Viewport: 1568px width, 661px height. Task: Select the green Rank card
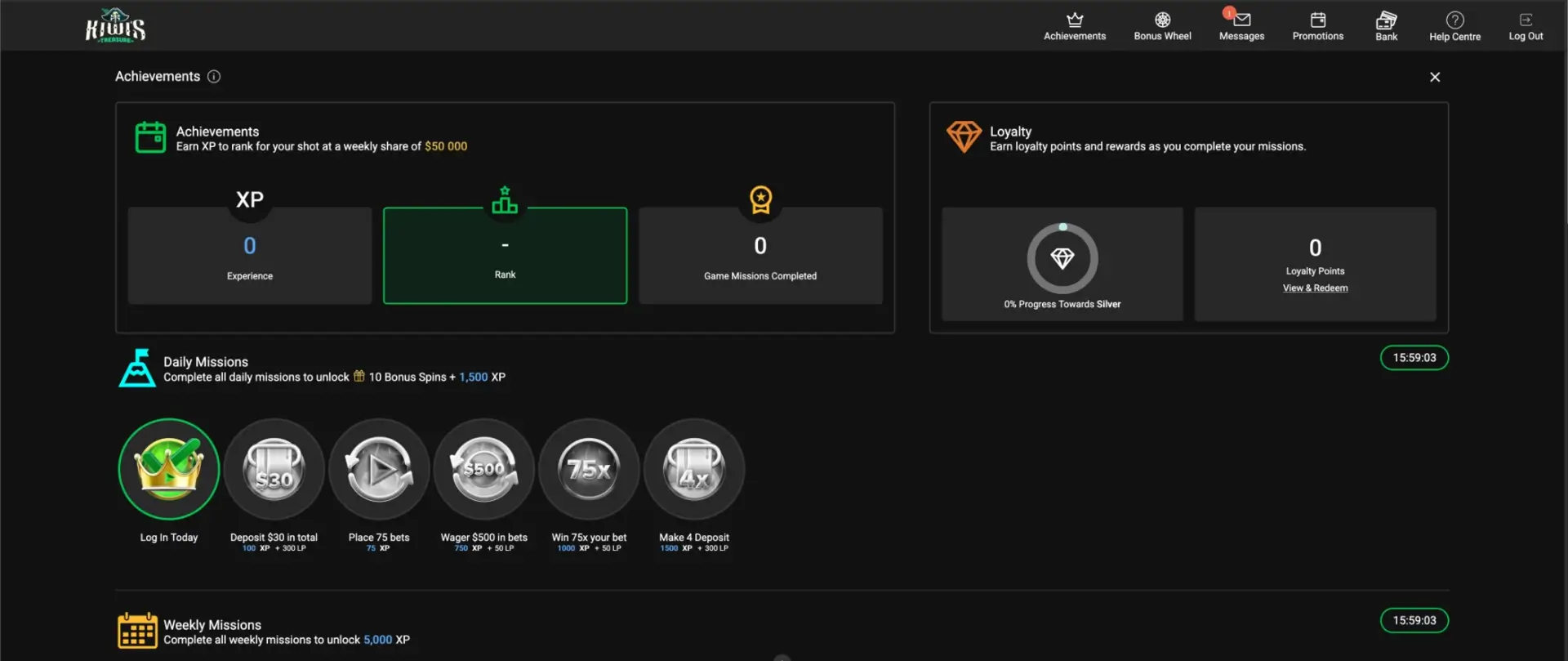(x=505, y=256)
